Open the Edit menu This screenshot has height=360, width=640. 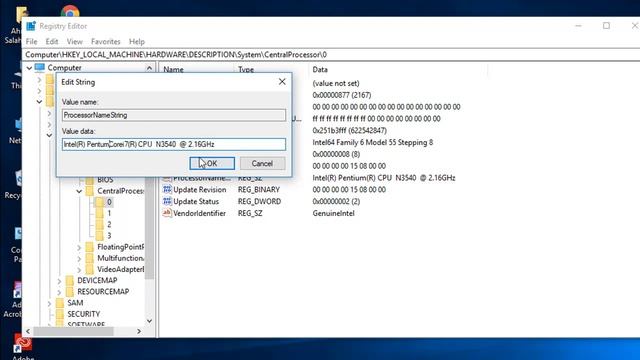[52, 42]
